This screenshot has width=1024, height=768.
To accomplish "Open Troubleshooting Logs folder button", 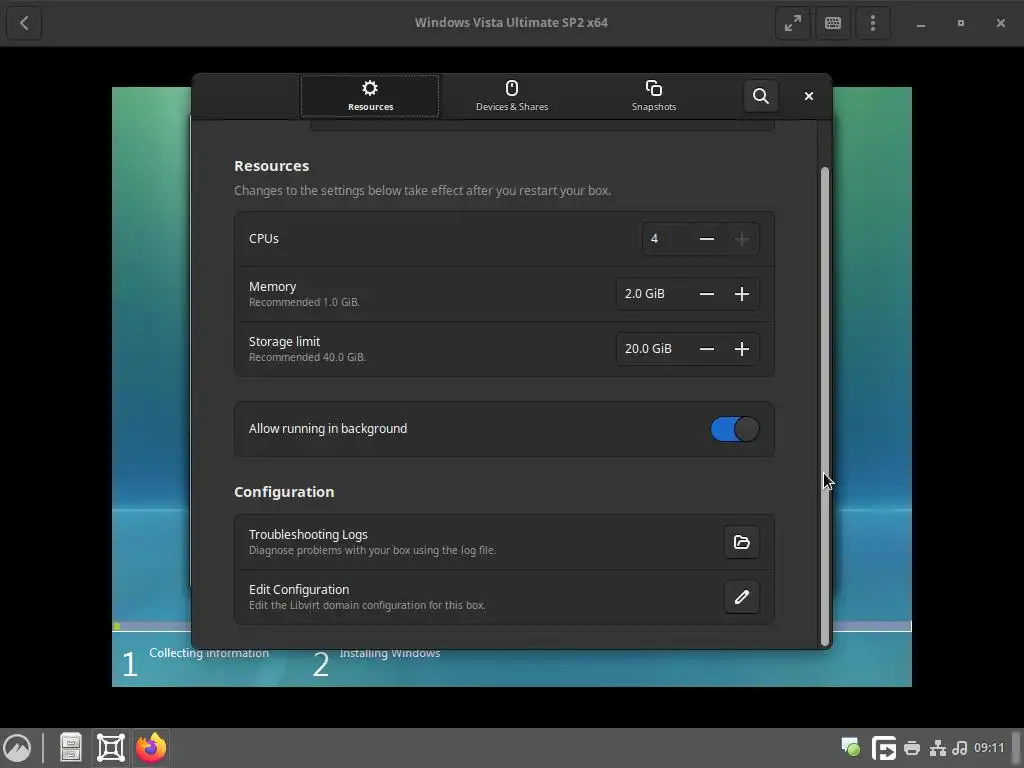I will point(742,542).
